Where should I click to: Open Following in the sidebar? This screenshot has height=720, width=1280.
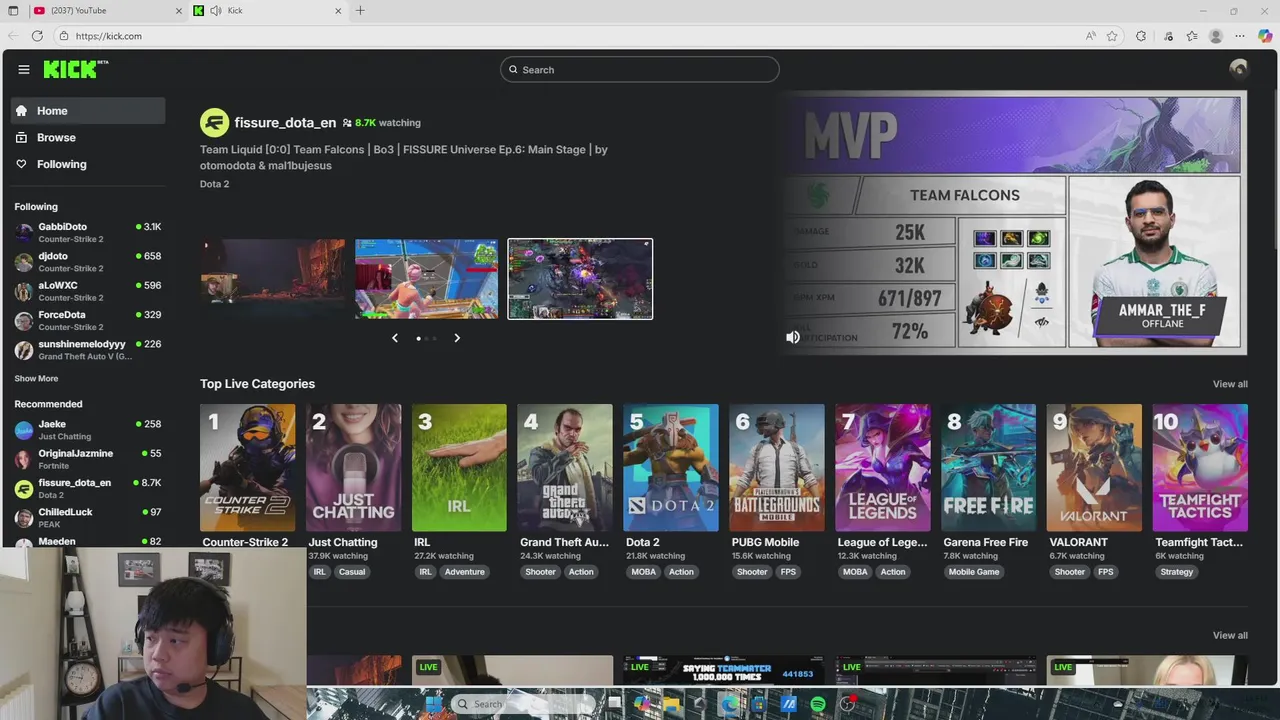click(88, 164)
